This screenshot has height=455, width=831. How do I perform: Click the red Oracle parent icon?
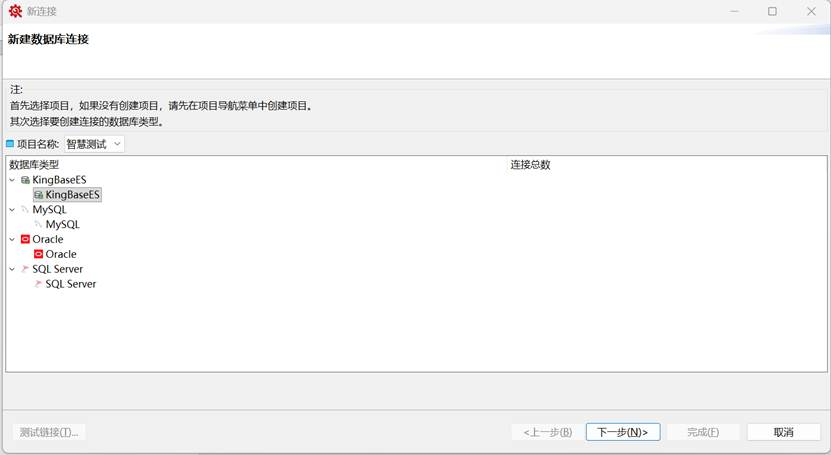click(25, 240)
